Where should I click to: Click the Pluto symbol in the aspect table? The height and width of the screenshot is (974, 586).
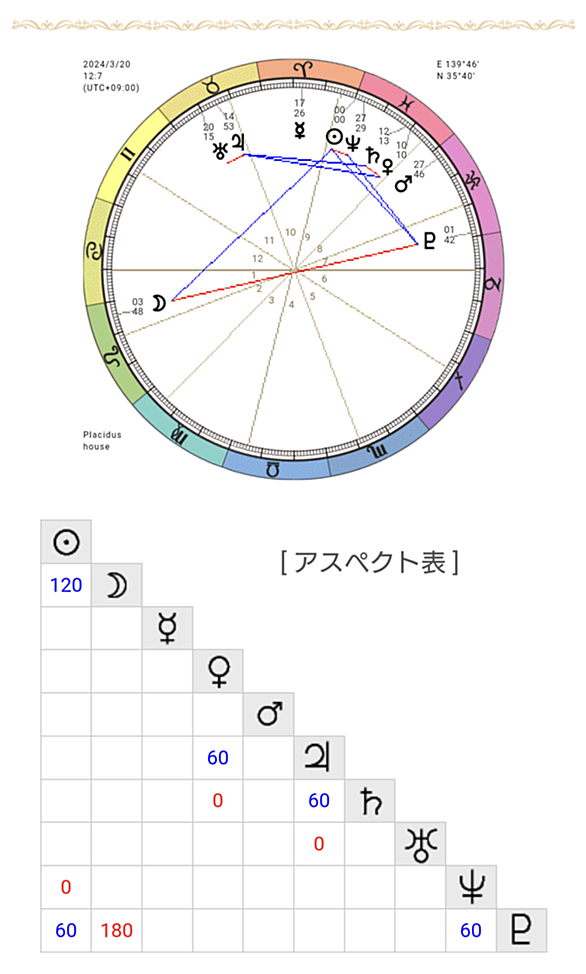click(x=522, y=931)
